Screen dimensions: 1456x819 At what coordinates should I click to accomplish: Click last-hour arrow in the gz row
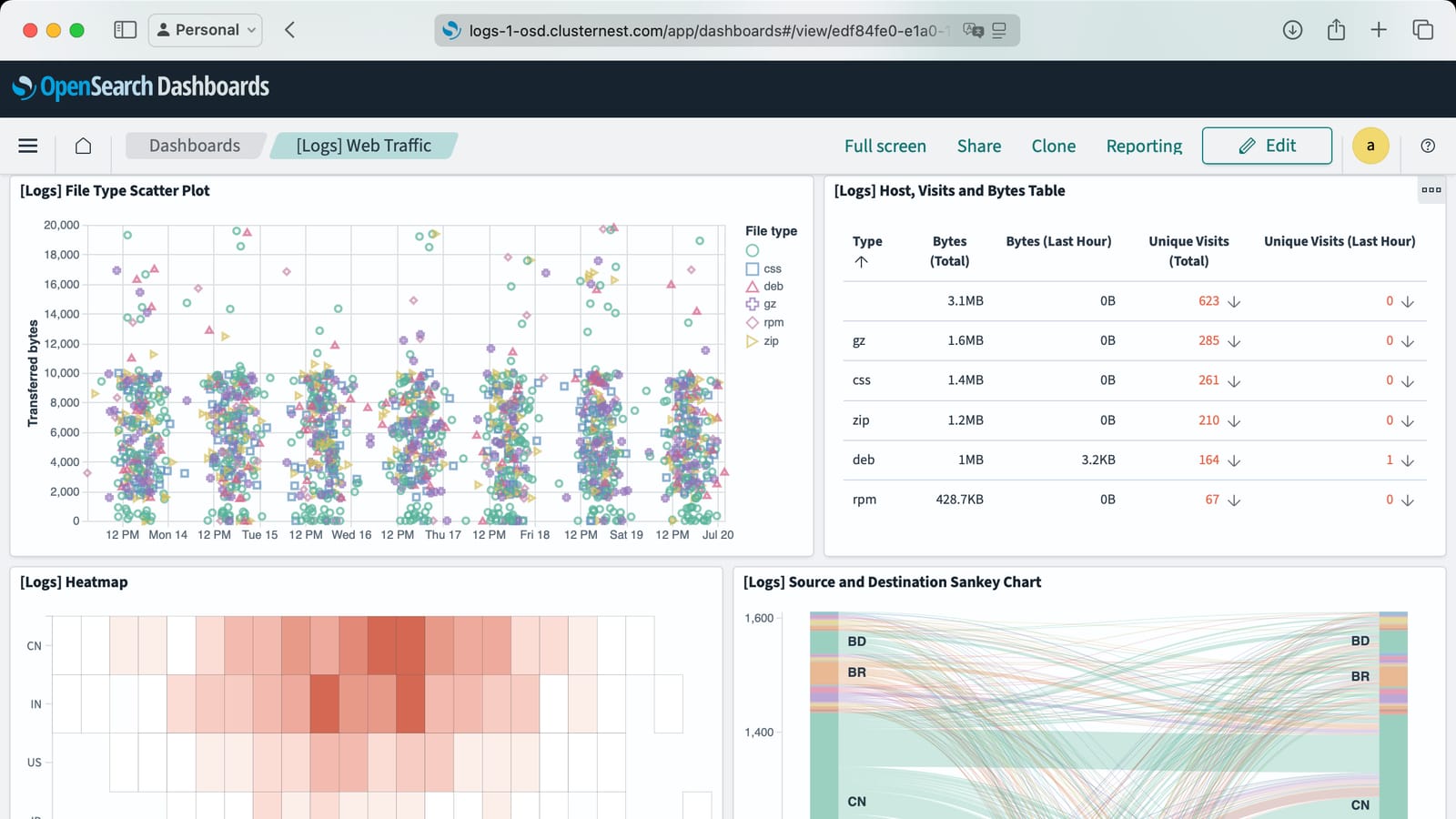tap(1407, 341)
